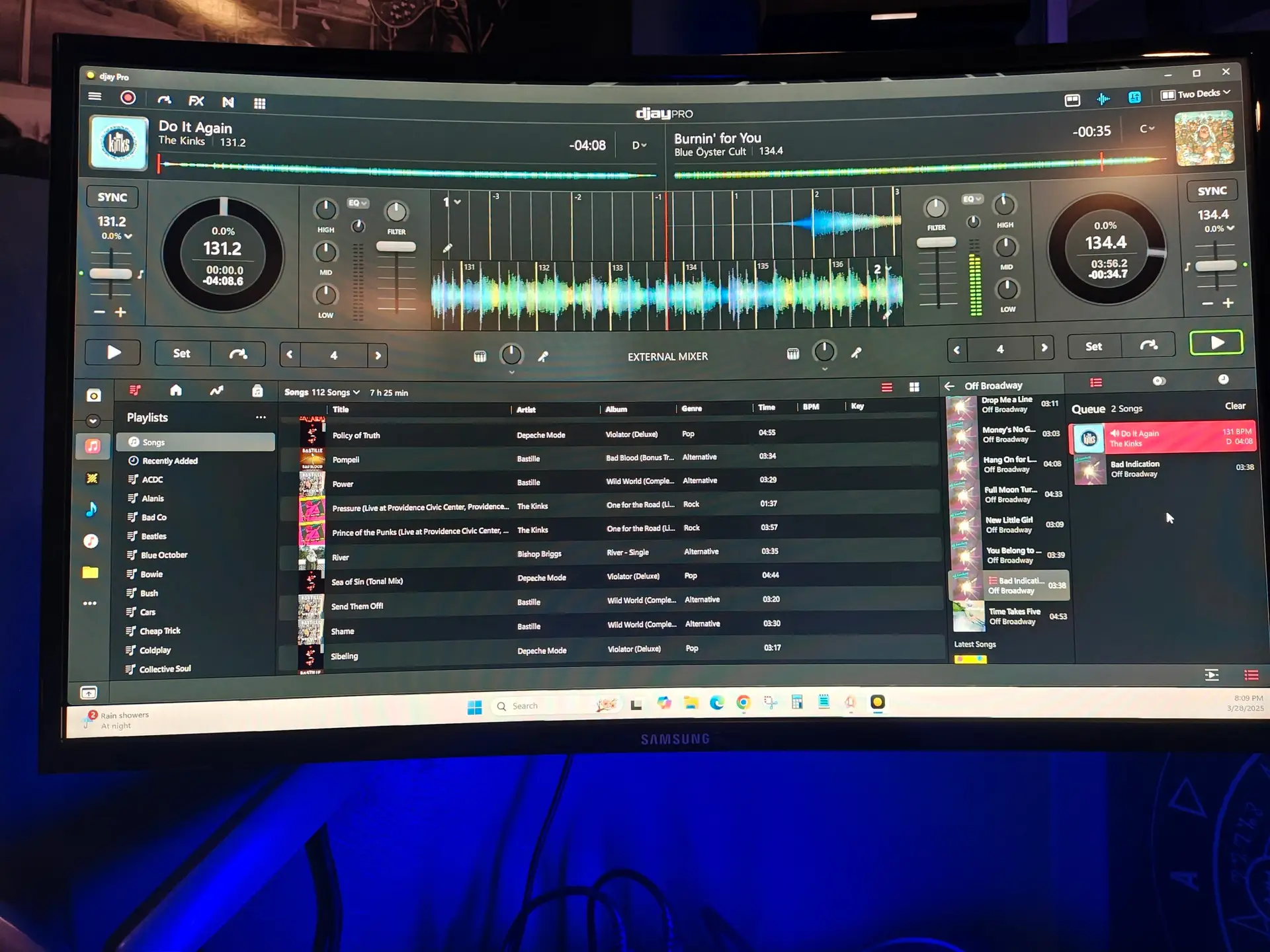This screenshot has height=952, width=1270.
Task: Open the Two Decks layout dropdown
Action: pyautogui.click(x=1196, y=94)
